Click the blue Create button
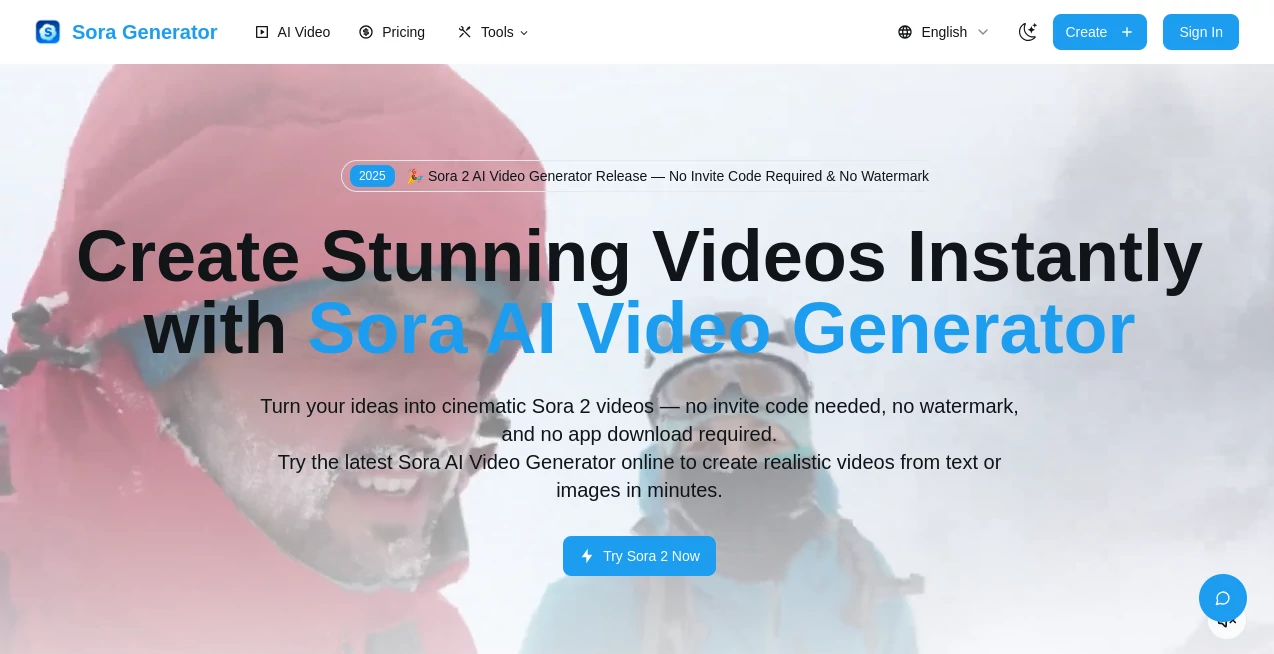Viewport: 1274px width, 654px height. click(x=1099, y=31)
